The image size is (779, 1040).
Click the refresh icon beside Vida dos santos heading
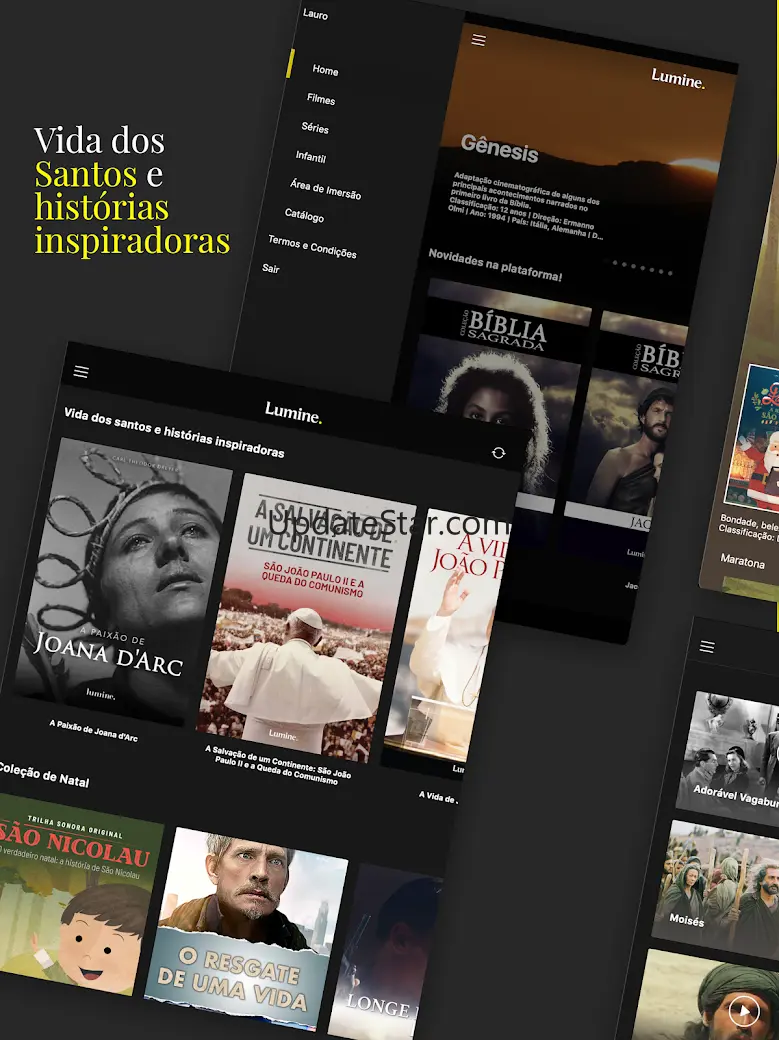click(x=498, y=453)
